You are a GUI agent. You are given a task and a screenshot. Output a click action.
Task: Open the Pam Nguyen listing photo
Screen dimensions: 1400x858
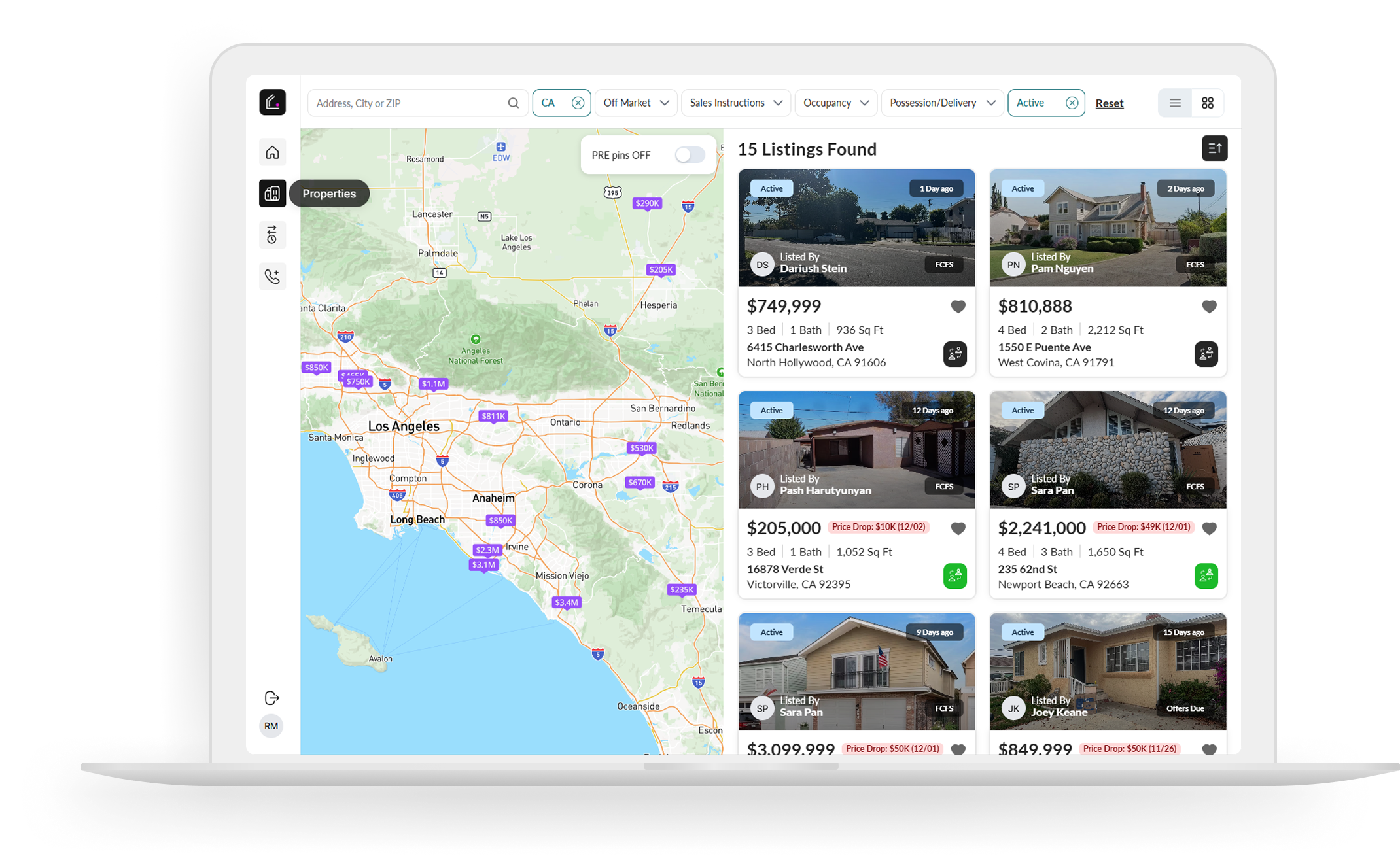tap(1108, 228)
